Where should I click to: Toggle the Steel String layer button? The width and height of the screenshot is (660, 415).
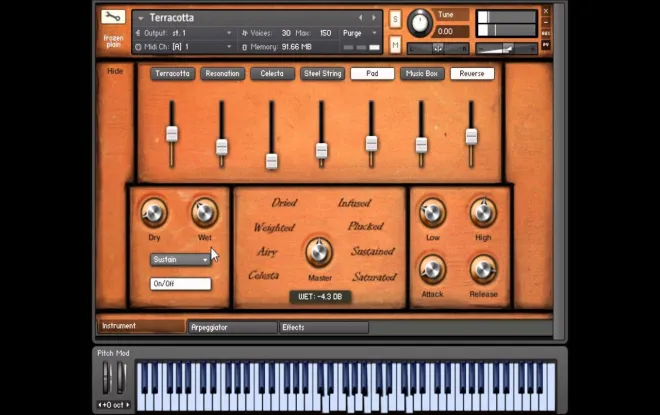(x=322, y=74)
